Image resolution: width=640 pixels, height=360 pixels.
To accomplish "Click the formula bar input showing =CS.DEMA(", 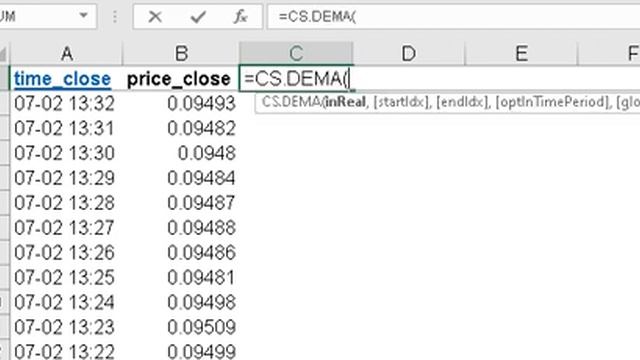I will pos(453,17).
